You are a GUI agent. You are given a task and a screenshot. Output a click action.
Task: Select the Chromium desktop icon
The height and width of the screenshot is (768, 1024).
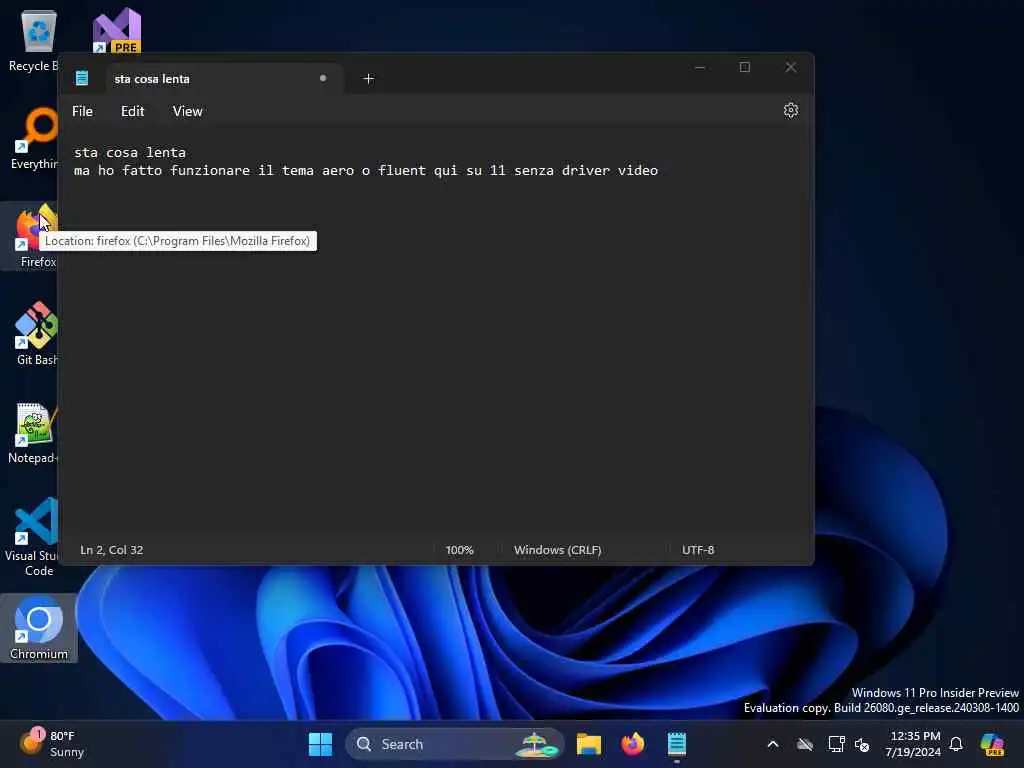tap(39, 628)
